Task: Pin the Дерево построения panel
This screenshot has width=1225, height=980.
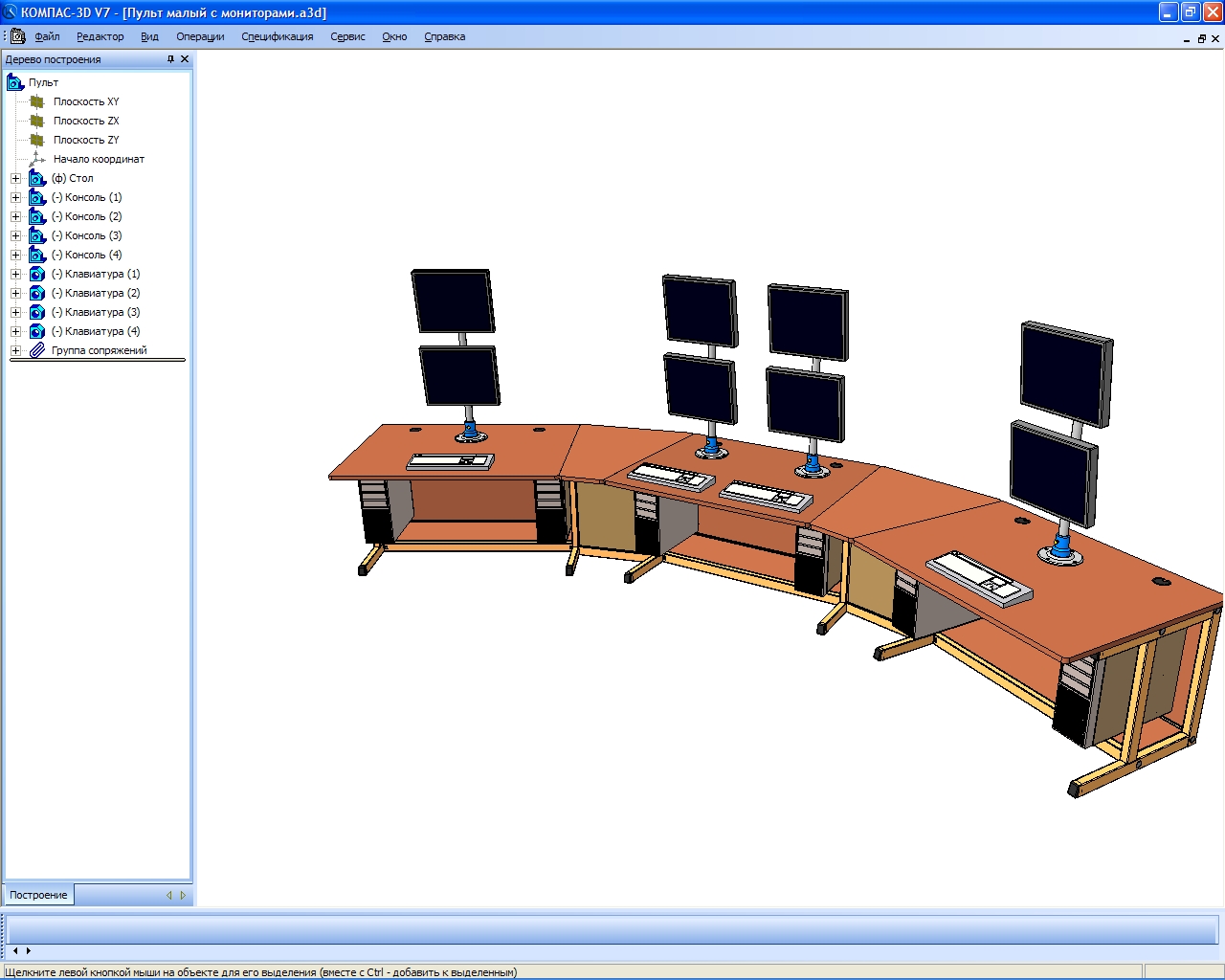Action: tap(171, 59)
